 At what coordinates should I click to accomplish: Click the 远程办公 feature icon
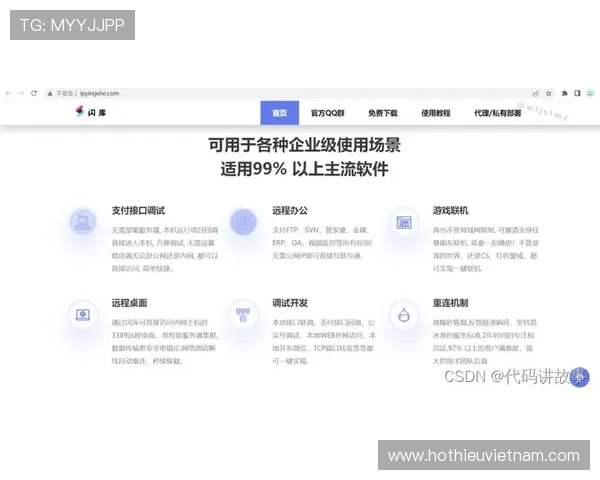(x=243, y=222)
